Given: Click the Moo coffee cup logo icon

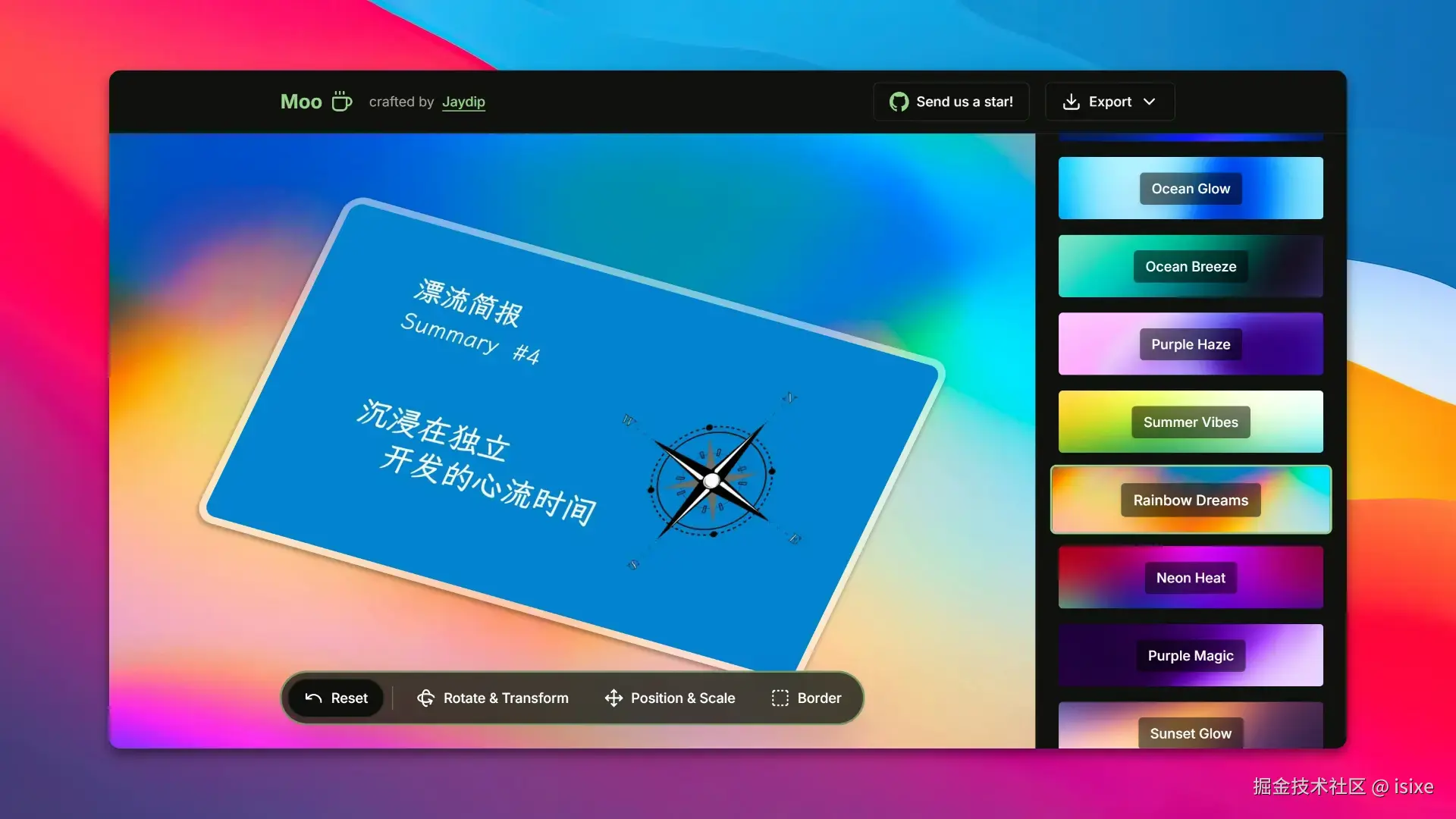Looking at the screenshot, I should pos(342,101).
